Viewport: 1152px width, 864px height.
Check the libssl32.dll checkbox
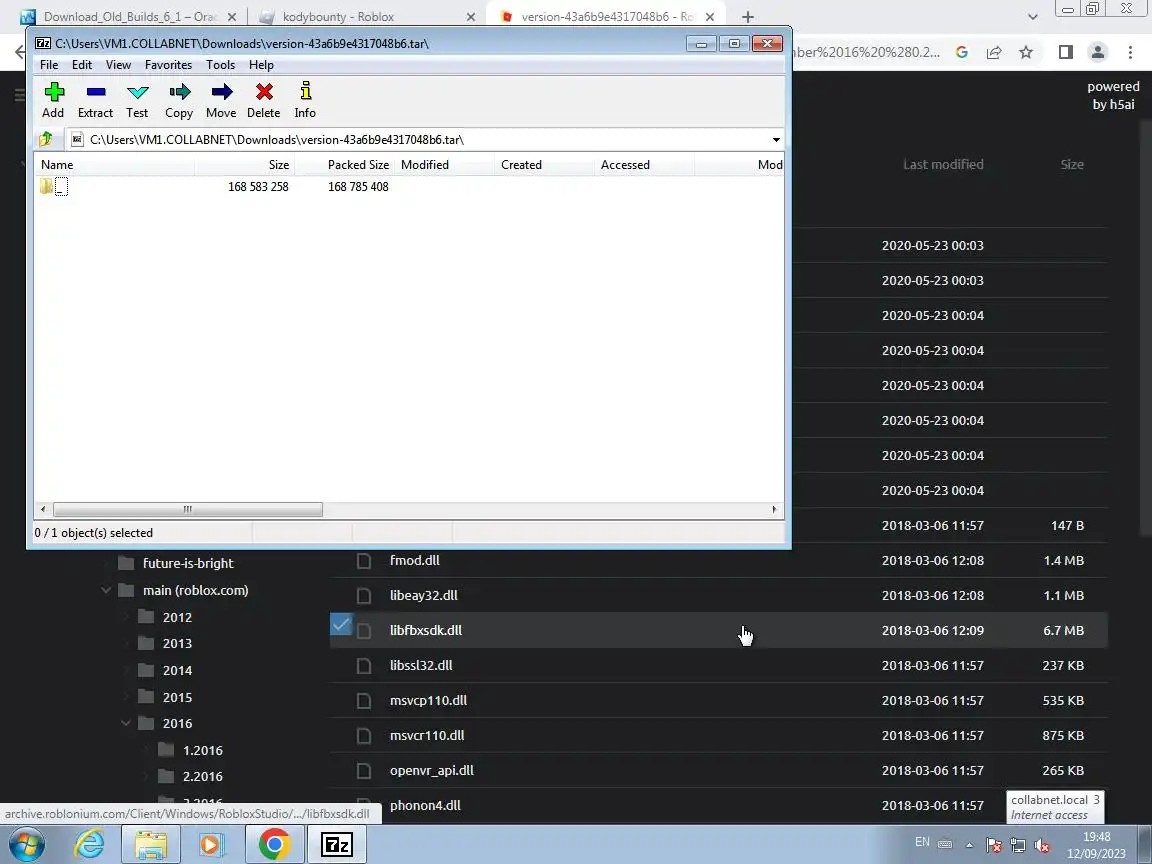coord(364,666)
